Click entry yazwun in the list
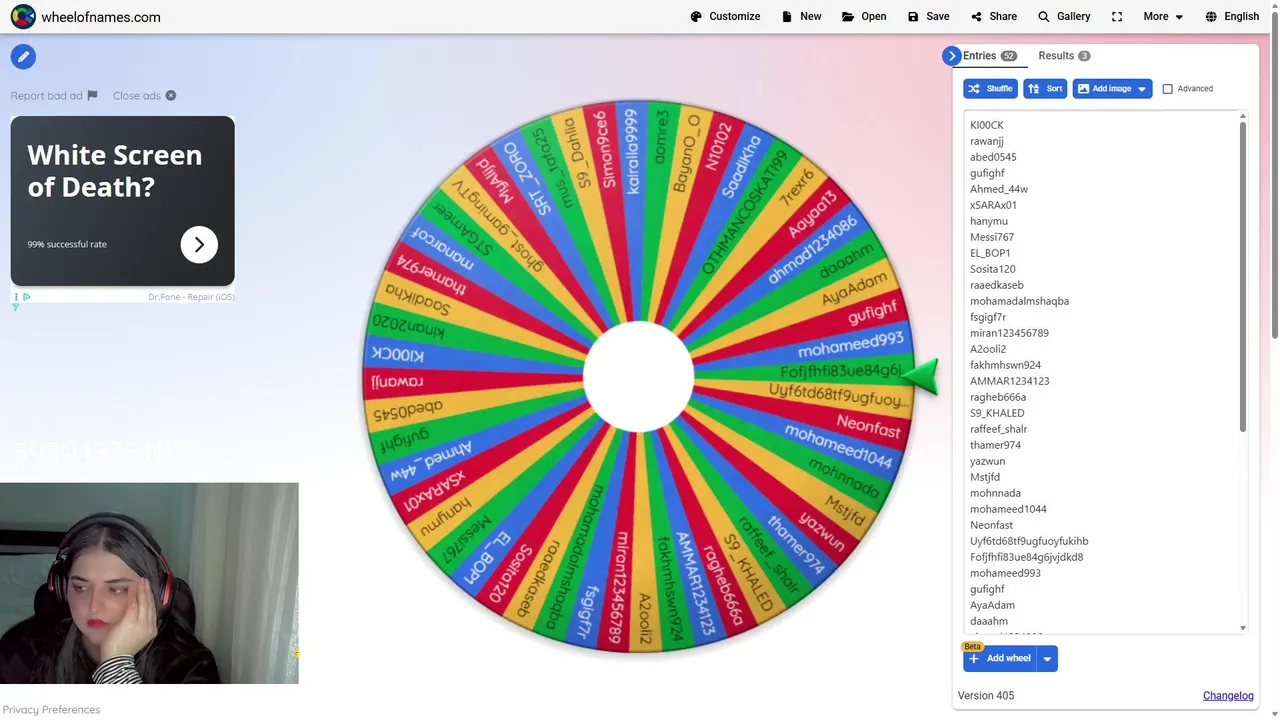1280x720 pixels. pos(988,461)
